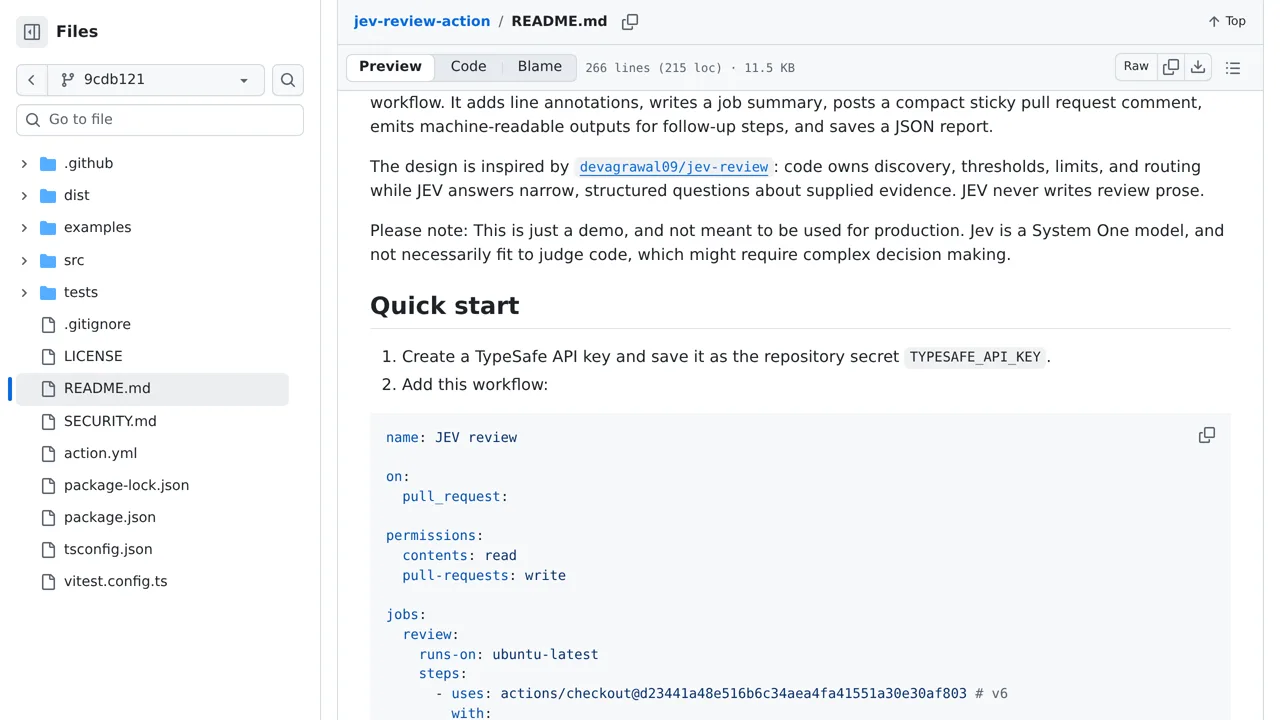Image resolution: width=1280 pixels, height=720 pixels.
Task: Click the tsconfig.json file icon
Action: click(x=48, y=549)
